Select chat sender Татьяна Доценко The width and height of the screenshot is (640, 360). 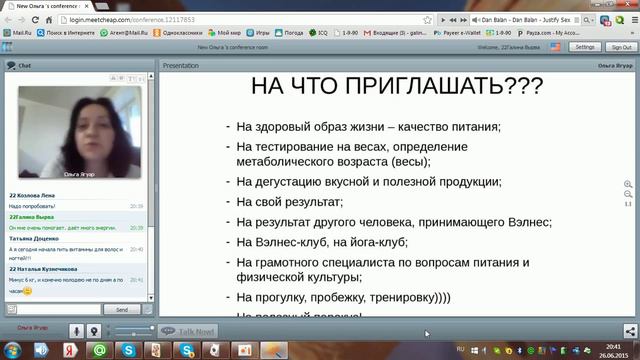click(34, 238)
